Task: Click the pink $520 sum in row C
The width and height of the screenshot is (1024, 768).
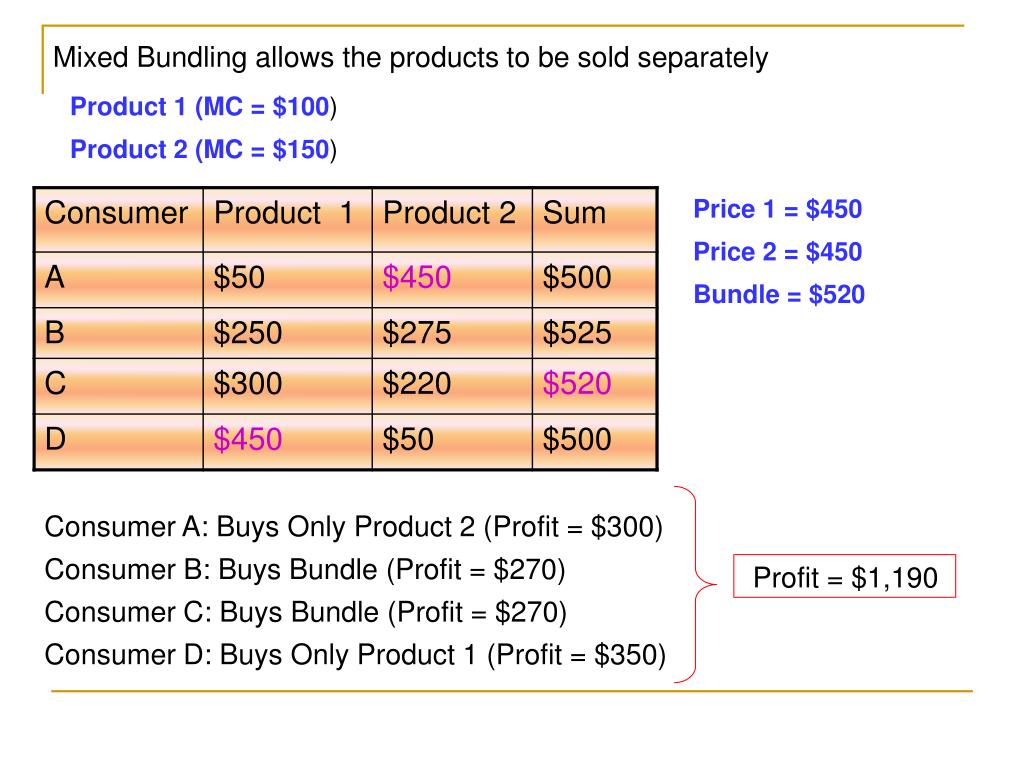Action: point(577,383)
